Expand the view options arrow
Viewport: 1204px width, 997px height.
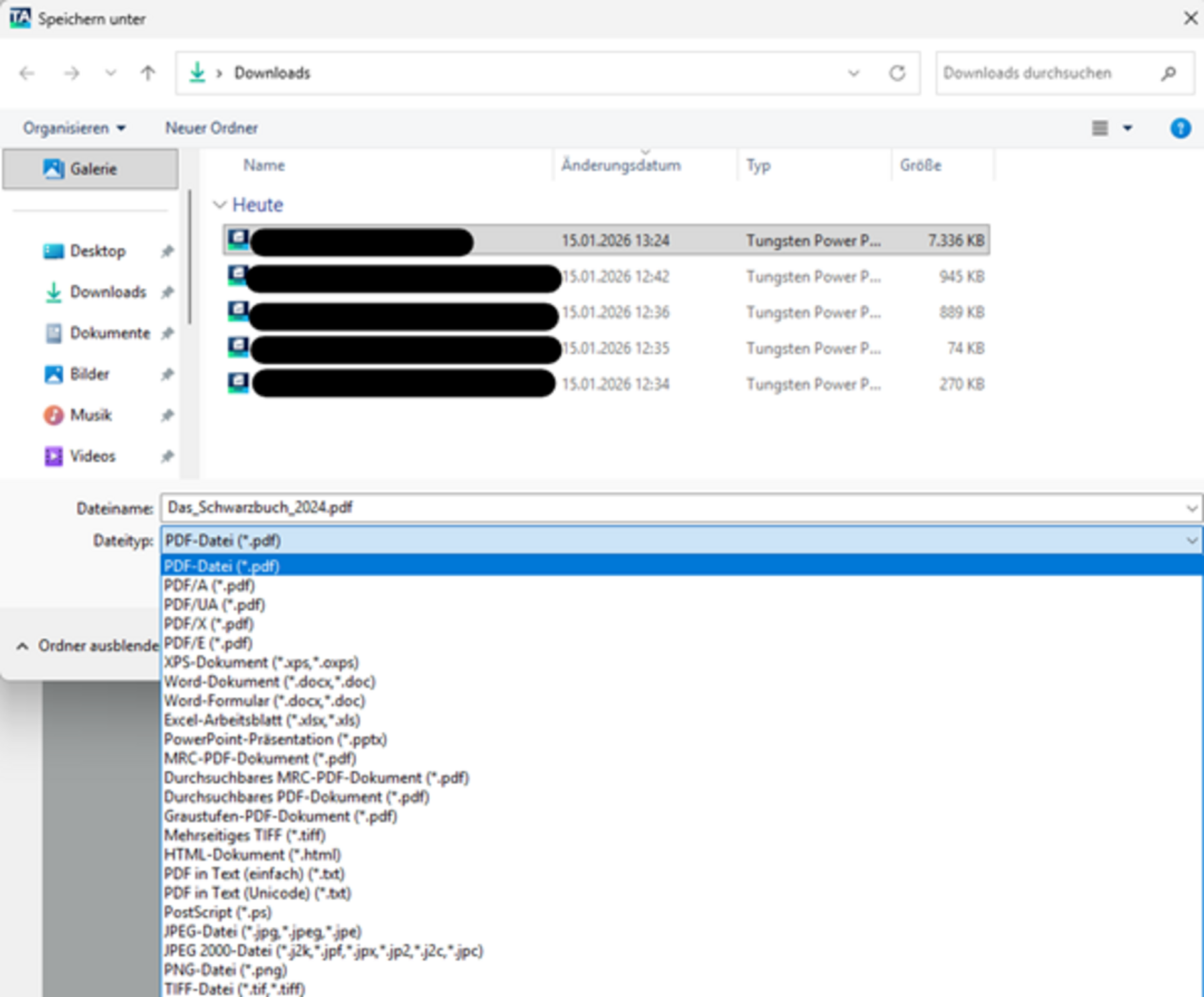pyautogui.click(x=1127, y=129)
